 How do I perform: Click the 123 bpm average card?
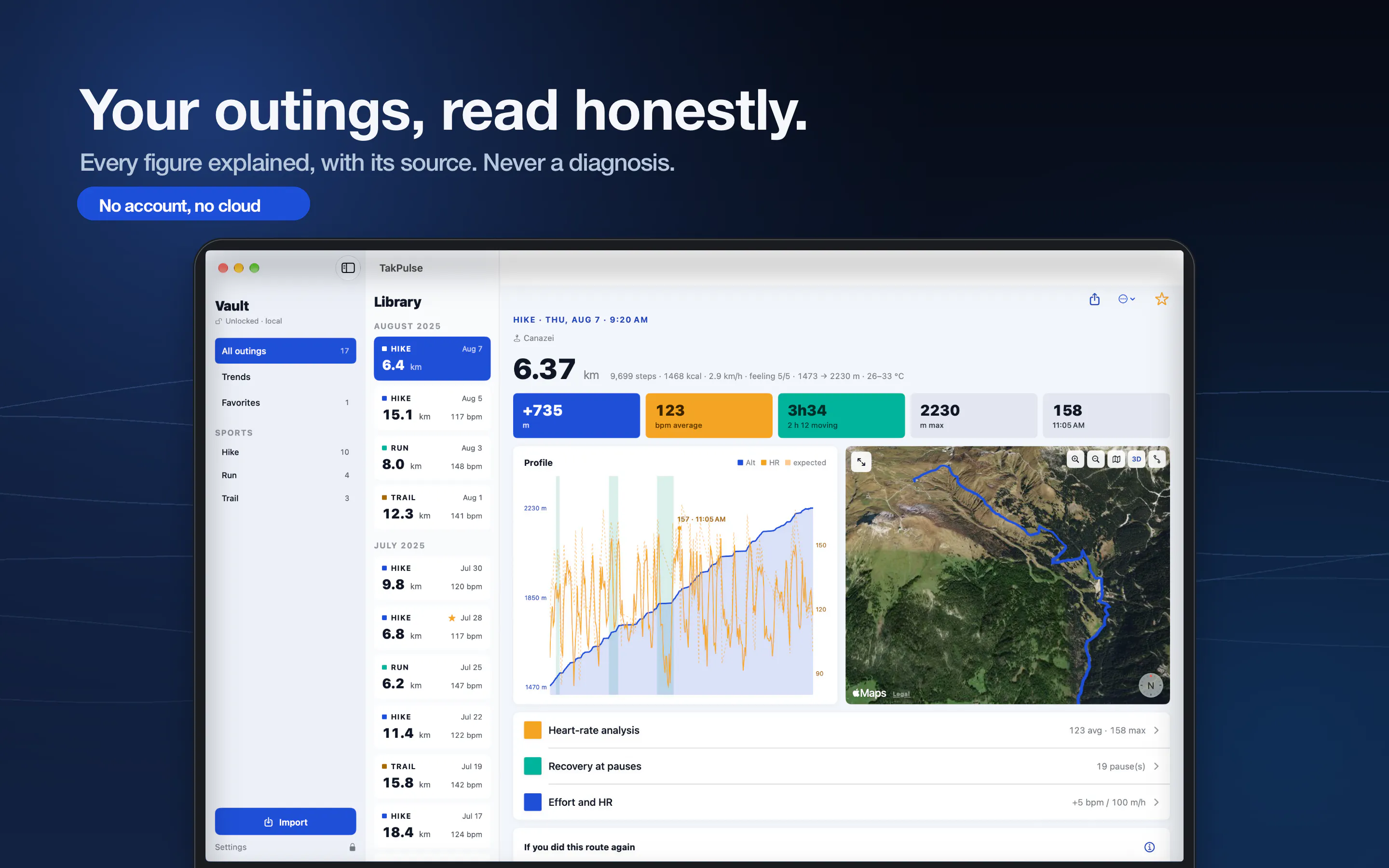coord(709,416)
